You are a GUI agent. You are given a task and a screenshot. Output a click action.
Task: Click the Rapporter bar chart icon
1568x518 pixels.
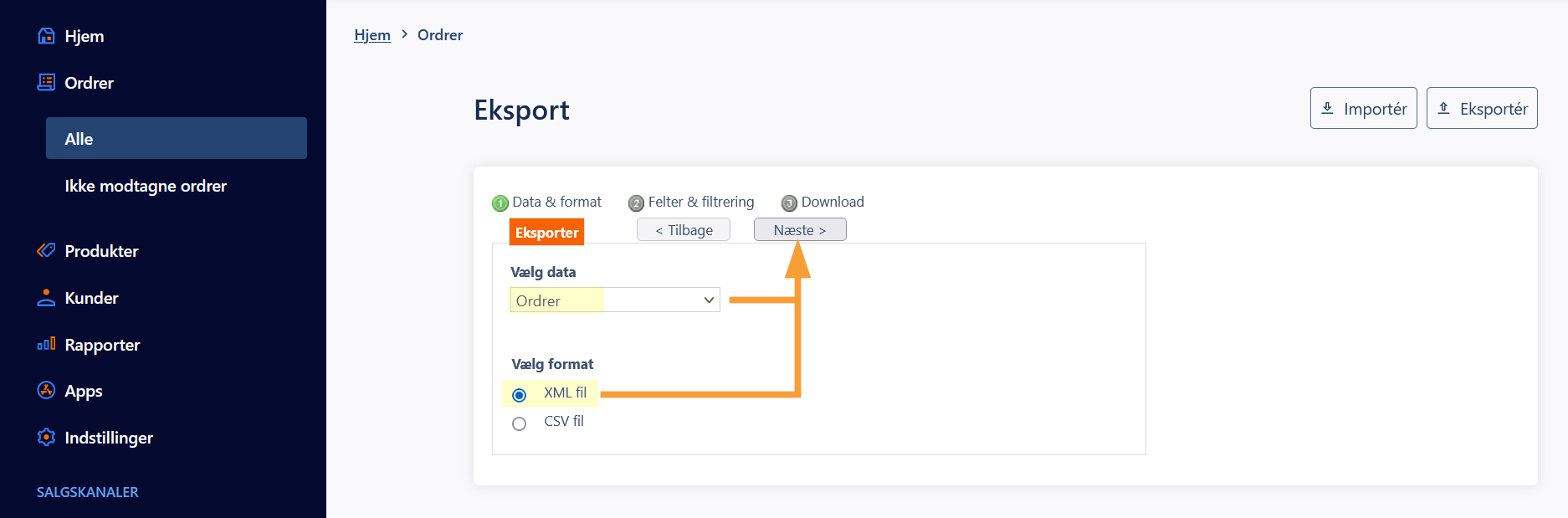click(46, 344)
